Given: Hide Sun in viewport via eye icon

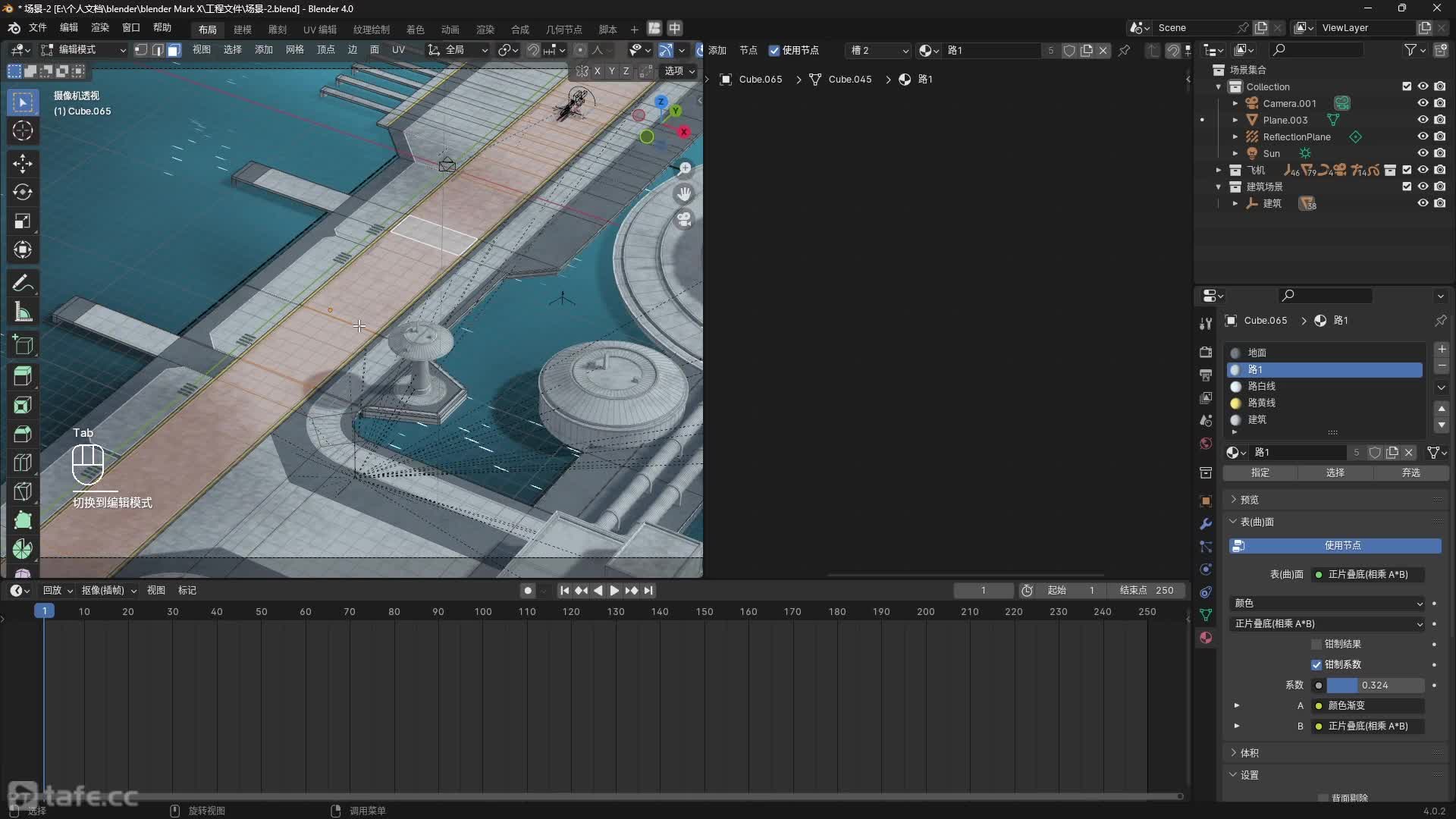Looking at the screenshot, I should pyautogui.click(x=1423, y=153).
